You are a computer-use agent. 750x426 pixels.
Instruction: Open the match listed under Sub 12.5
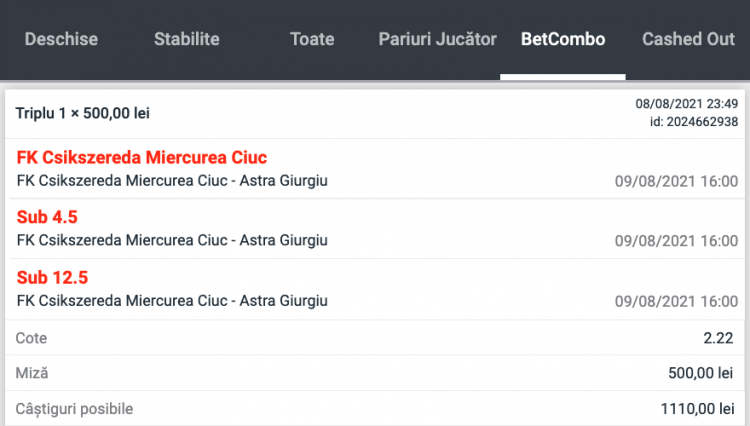[x=172, y=300]
